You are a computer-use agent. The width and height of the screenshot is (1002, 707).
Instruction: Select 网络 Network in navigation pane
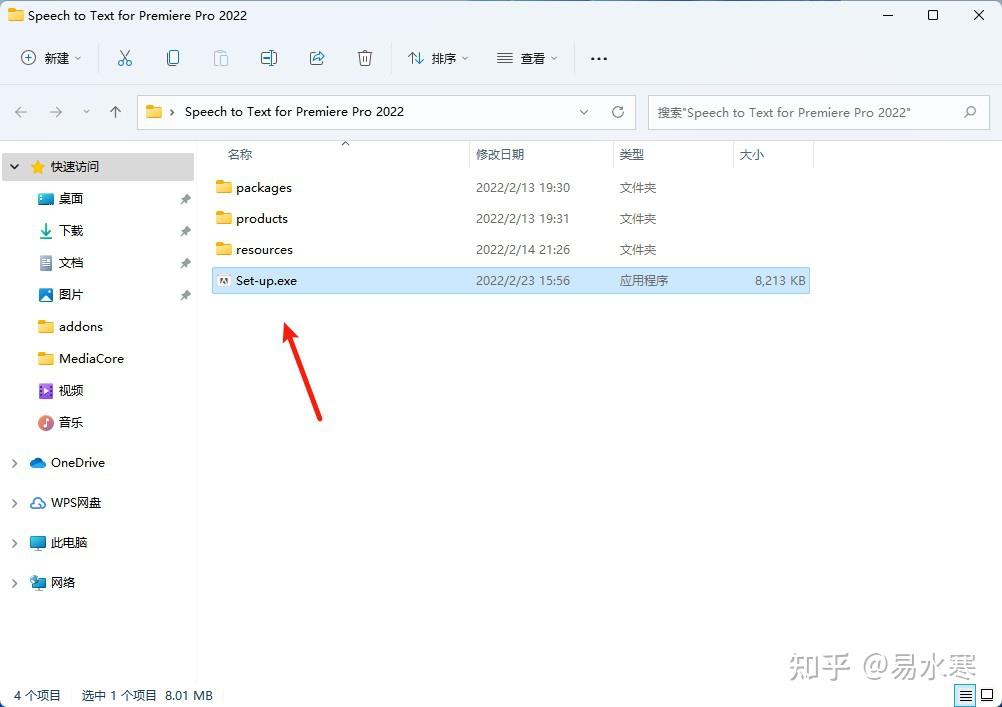click(63, 582)
